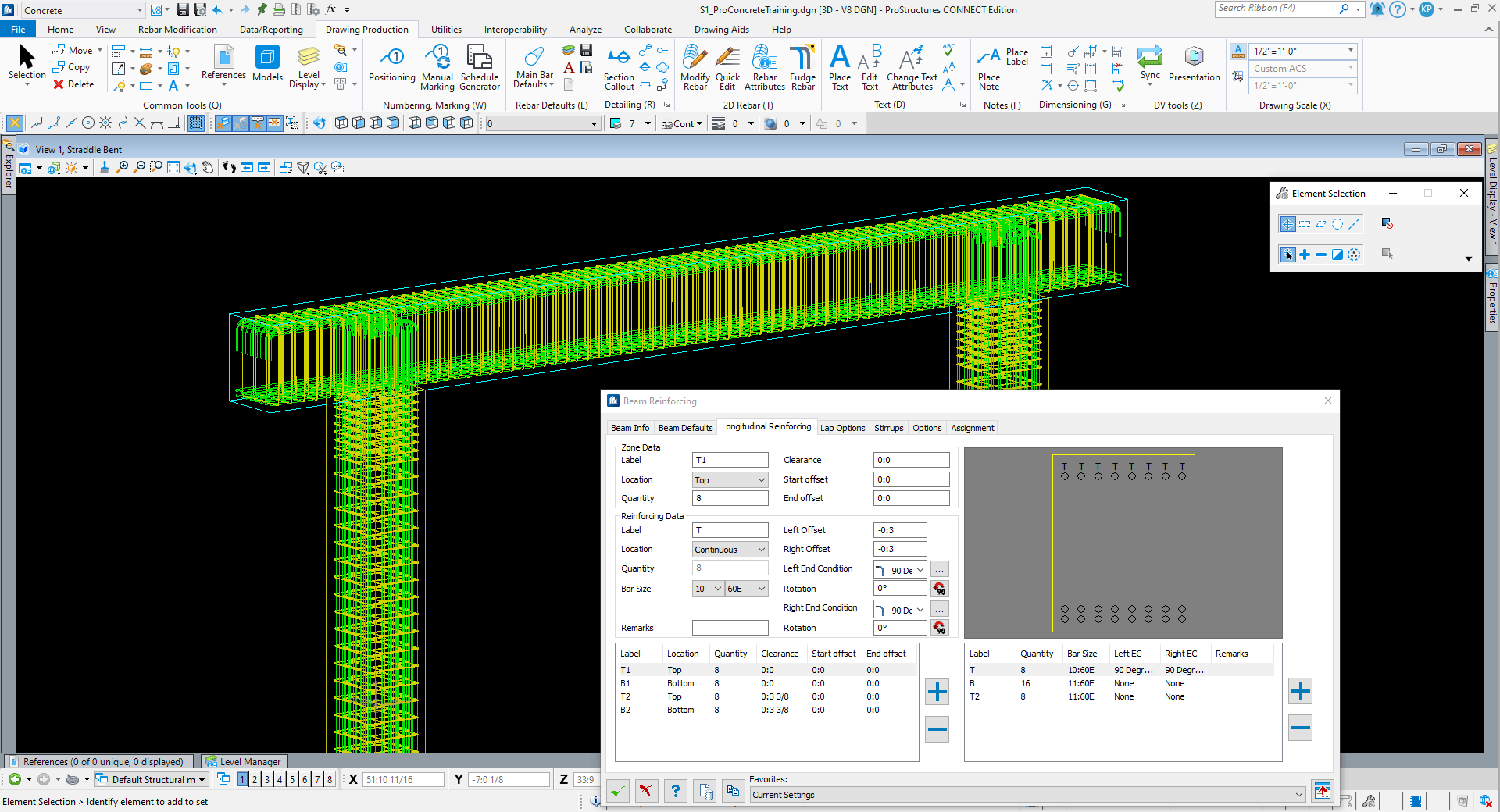
Task: Toggle view 5 on
Action: (x=292, y=779)
